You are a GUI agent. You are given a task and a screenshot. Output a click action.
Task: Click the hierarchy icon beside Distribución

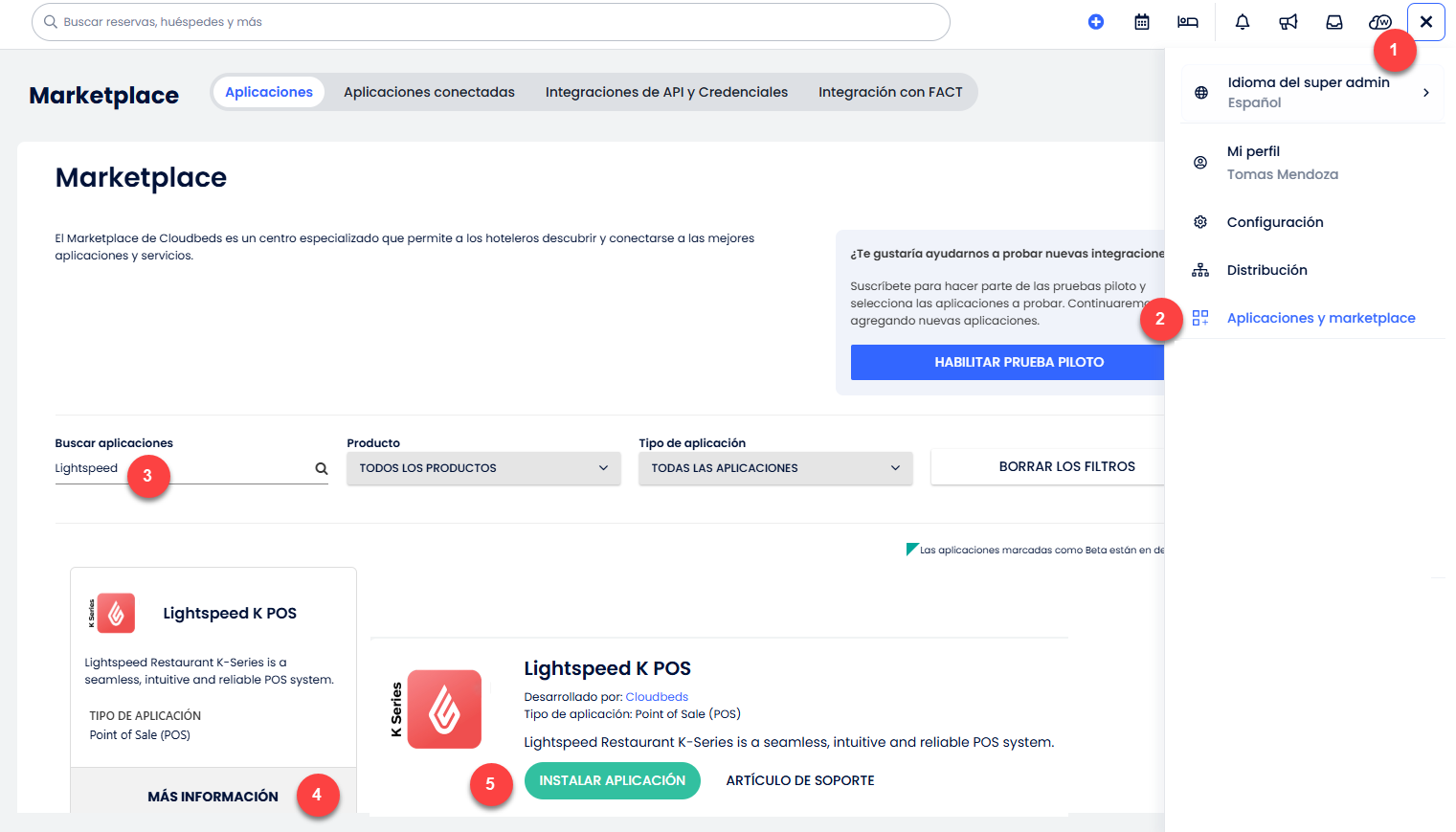tap(1200, 270)
